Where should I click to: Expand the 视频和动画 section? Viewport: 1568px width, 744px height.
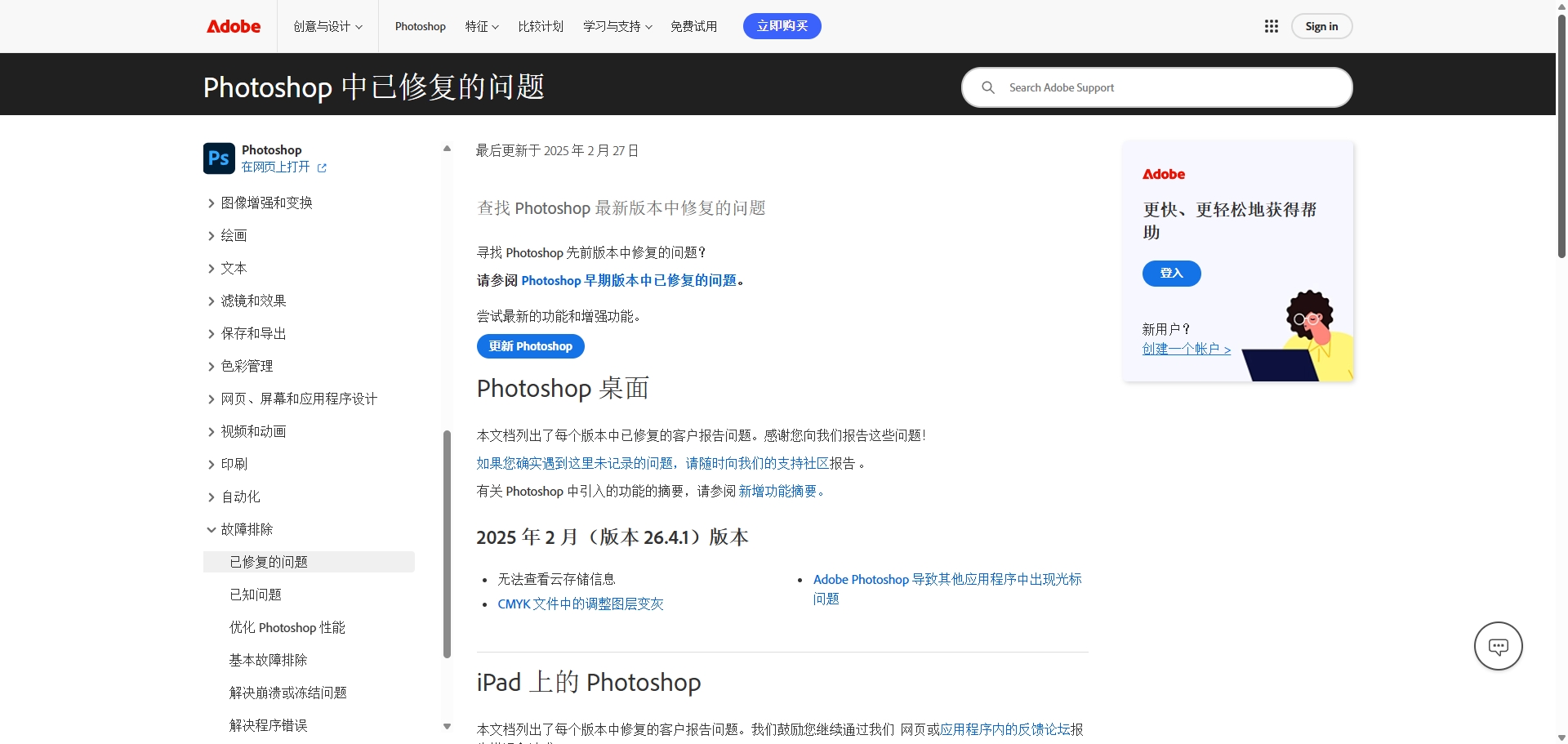246,431
